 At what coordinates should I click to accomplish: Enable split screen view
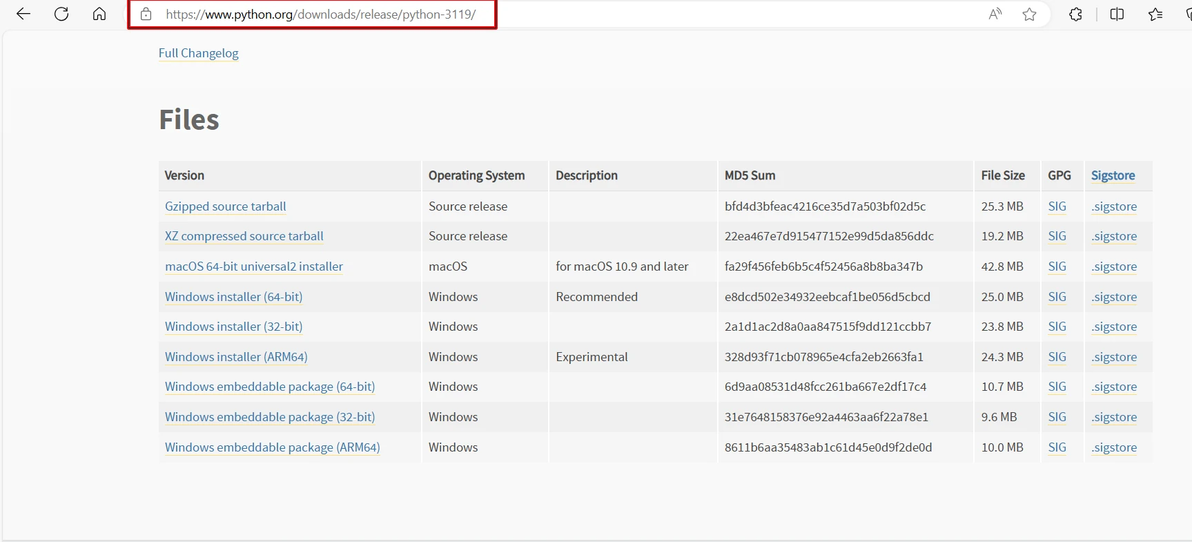(x=1117, y=14)
